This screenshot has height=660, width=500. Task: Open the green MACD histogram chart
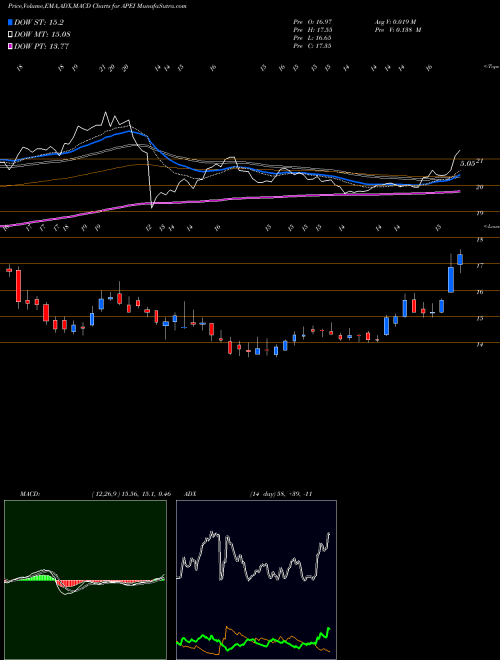(x=85, y=580)
